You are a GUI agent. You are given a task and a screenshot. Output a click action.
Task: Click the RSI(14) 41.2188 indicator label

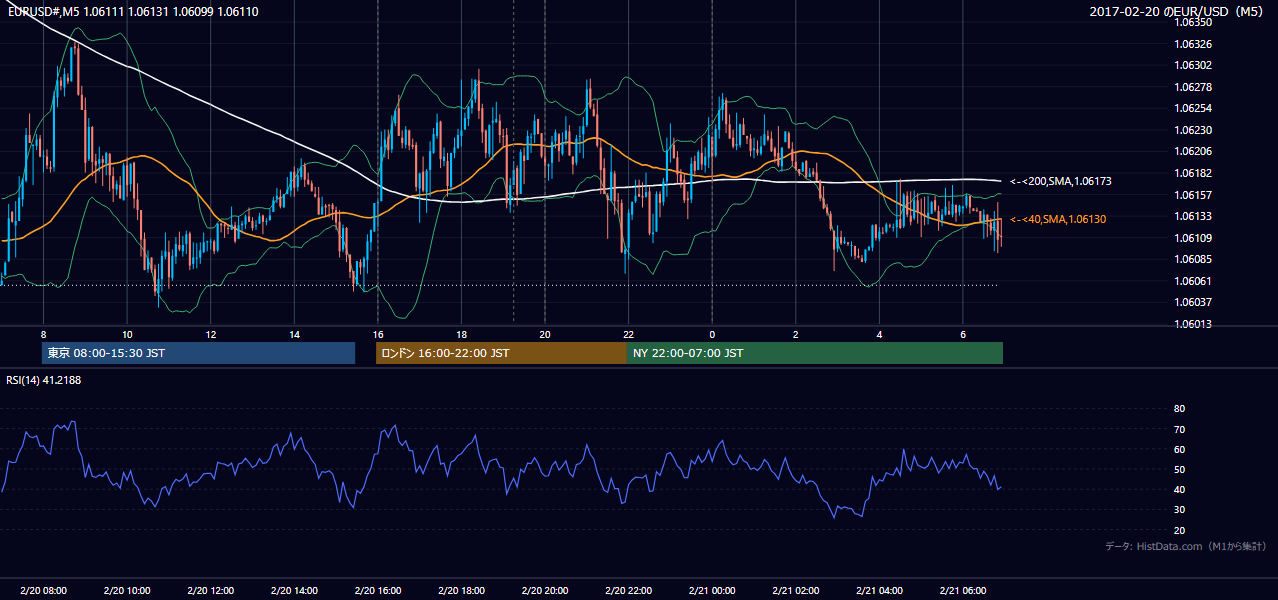coord(43,380)
